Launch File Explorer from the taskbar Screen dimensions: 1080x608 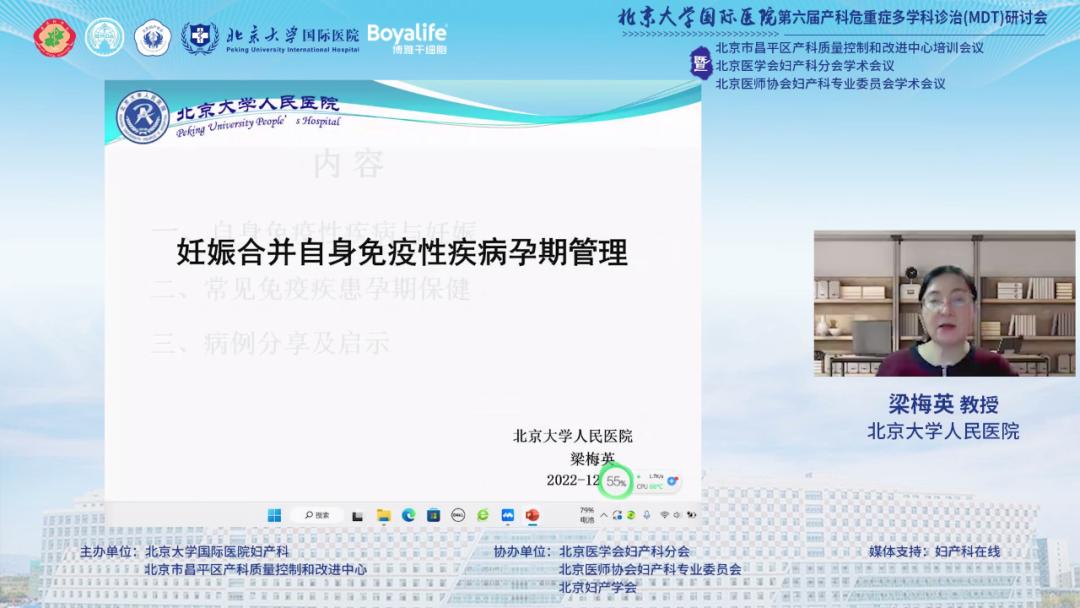(383, 514)
